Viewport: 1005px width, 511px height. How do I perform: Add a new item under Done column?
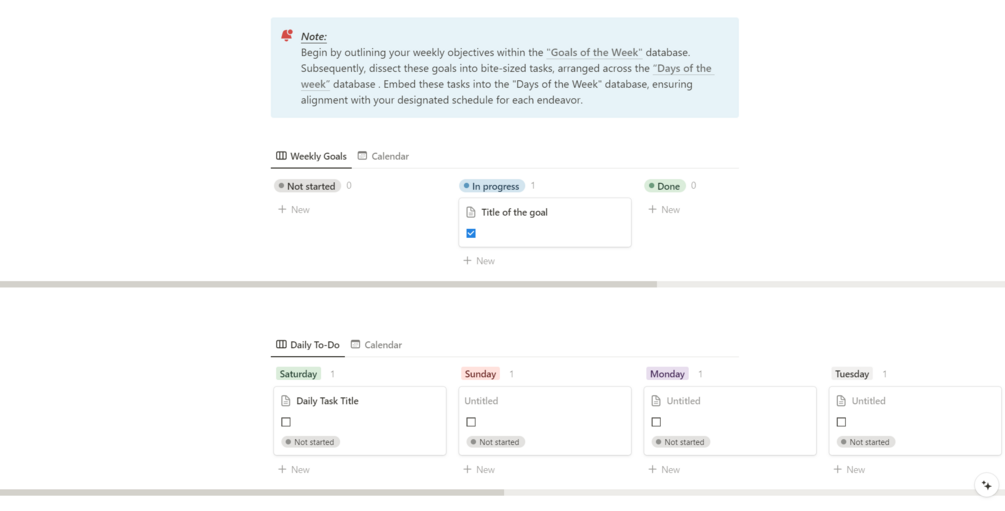coord(664,210)
